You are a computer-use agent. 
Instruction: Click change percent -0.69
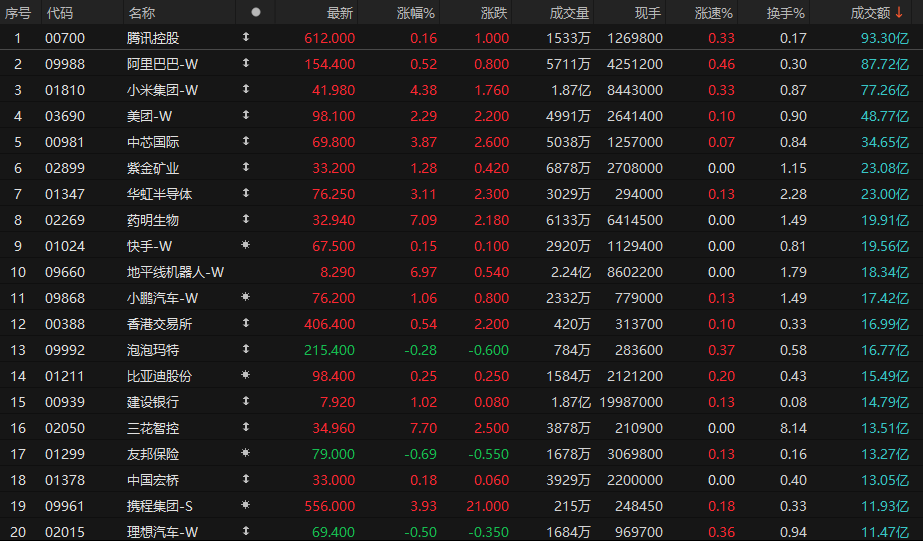(421, 454)
